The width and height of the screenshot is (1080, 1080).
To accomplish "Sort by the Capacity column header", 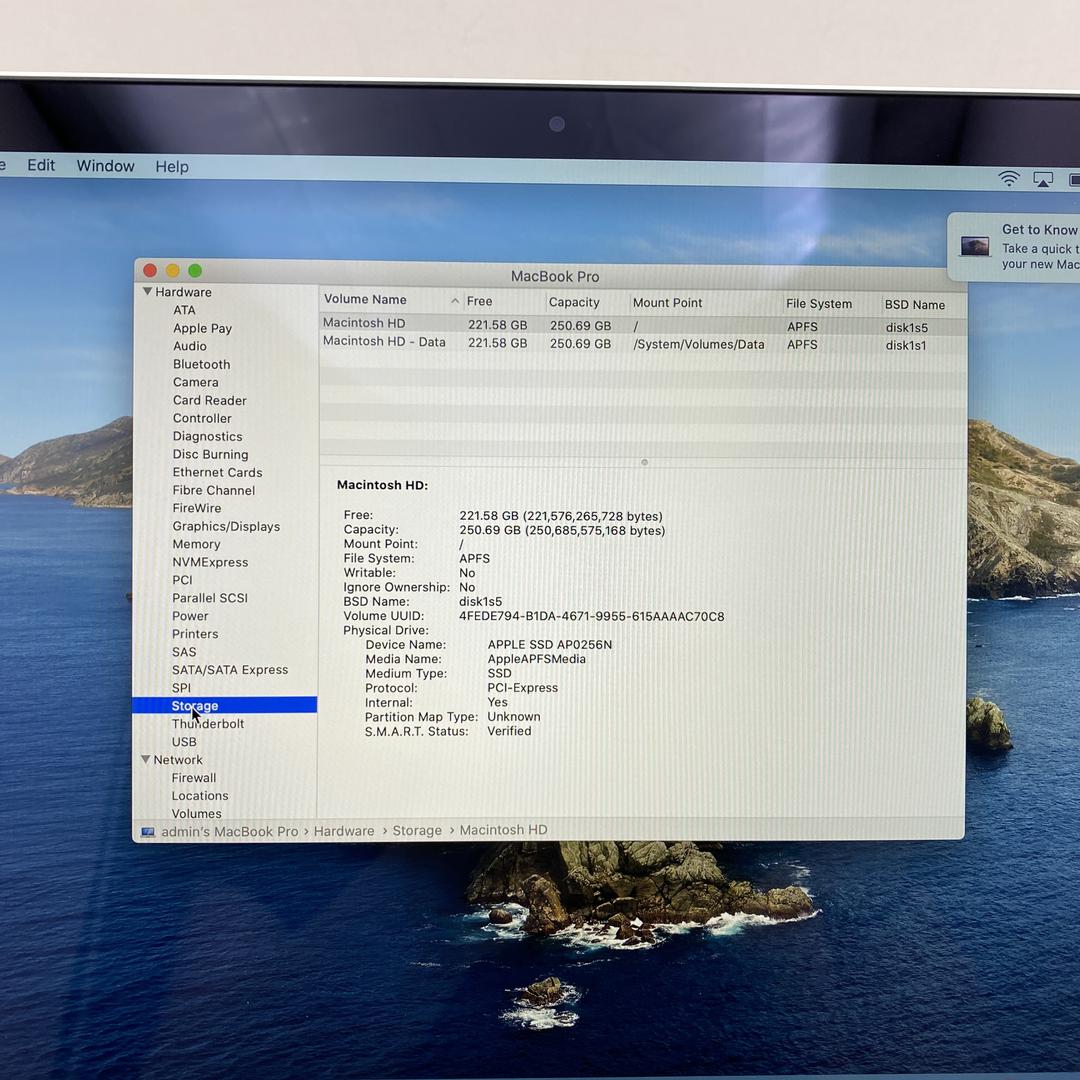I will 574,302.
